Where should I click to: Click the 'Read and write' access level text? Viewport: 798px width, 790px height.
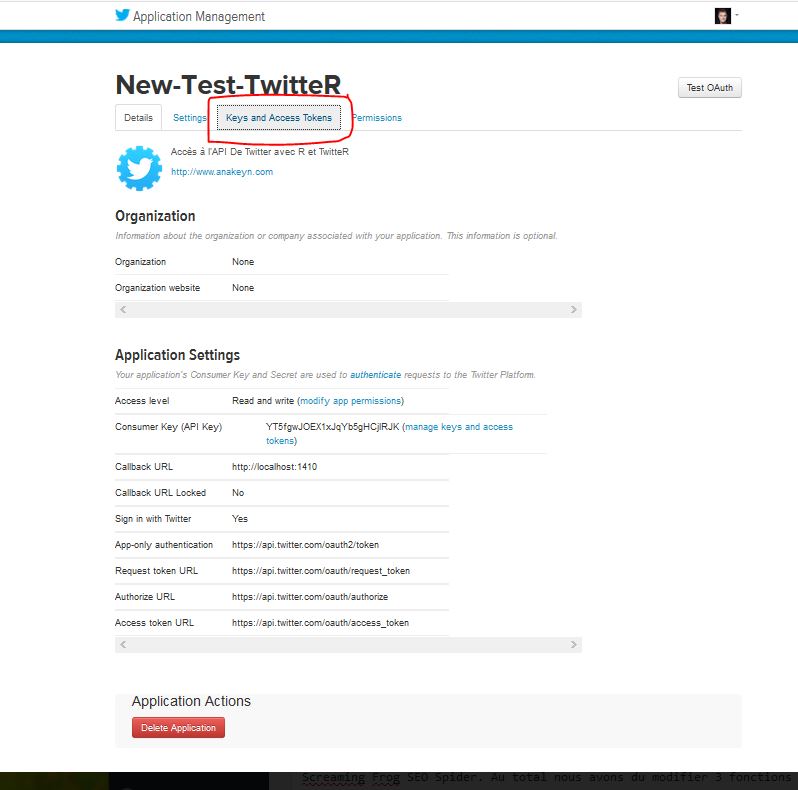tap(263, 401)
